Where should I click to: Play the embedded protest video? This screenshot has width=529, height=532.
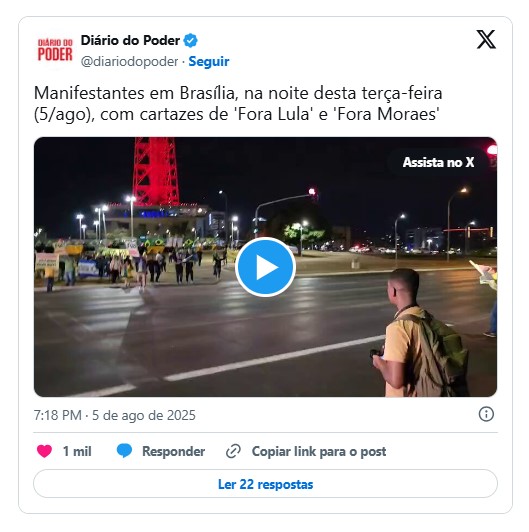265,267
